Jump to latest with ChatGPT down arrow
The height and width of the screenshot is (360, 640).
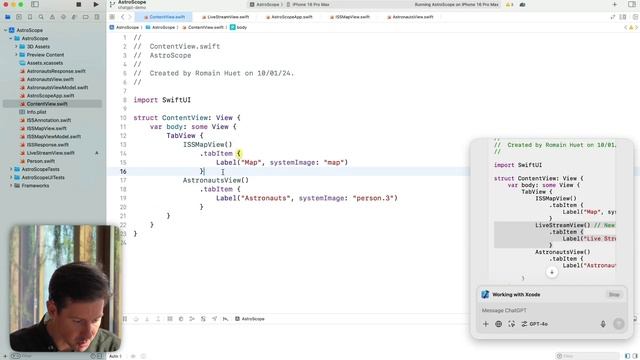click(552, 272)
